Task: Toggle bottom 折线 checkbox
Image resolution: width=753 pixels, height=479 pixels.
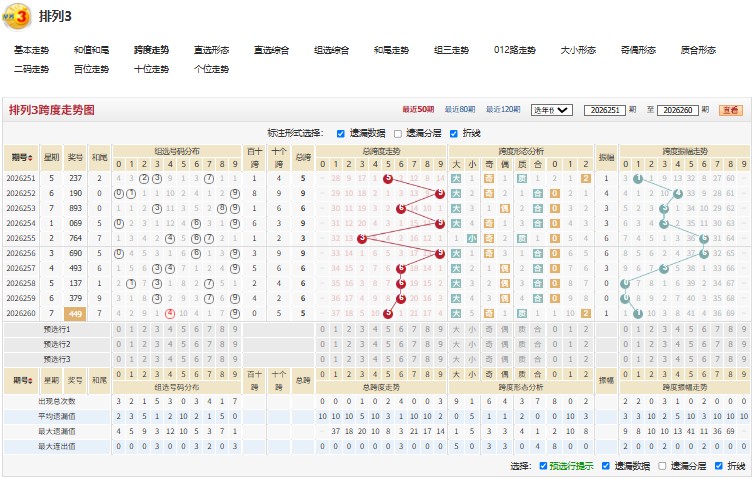Action: pos(718,466)
